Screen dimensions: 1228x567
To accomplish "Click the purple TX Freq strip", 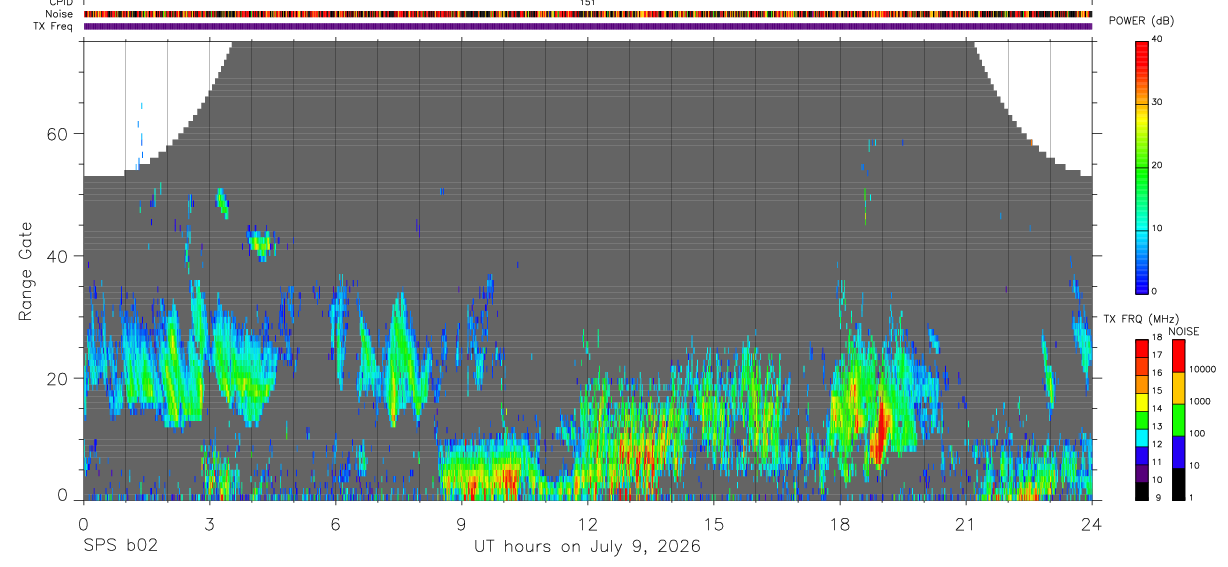I will pyautogui.click(x=588, y=26).
